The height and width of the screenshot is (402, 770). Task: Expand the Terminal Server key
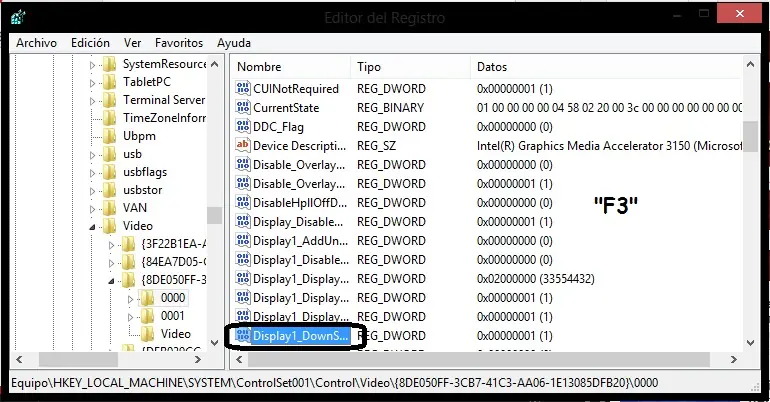coord(92,101)
